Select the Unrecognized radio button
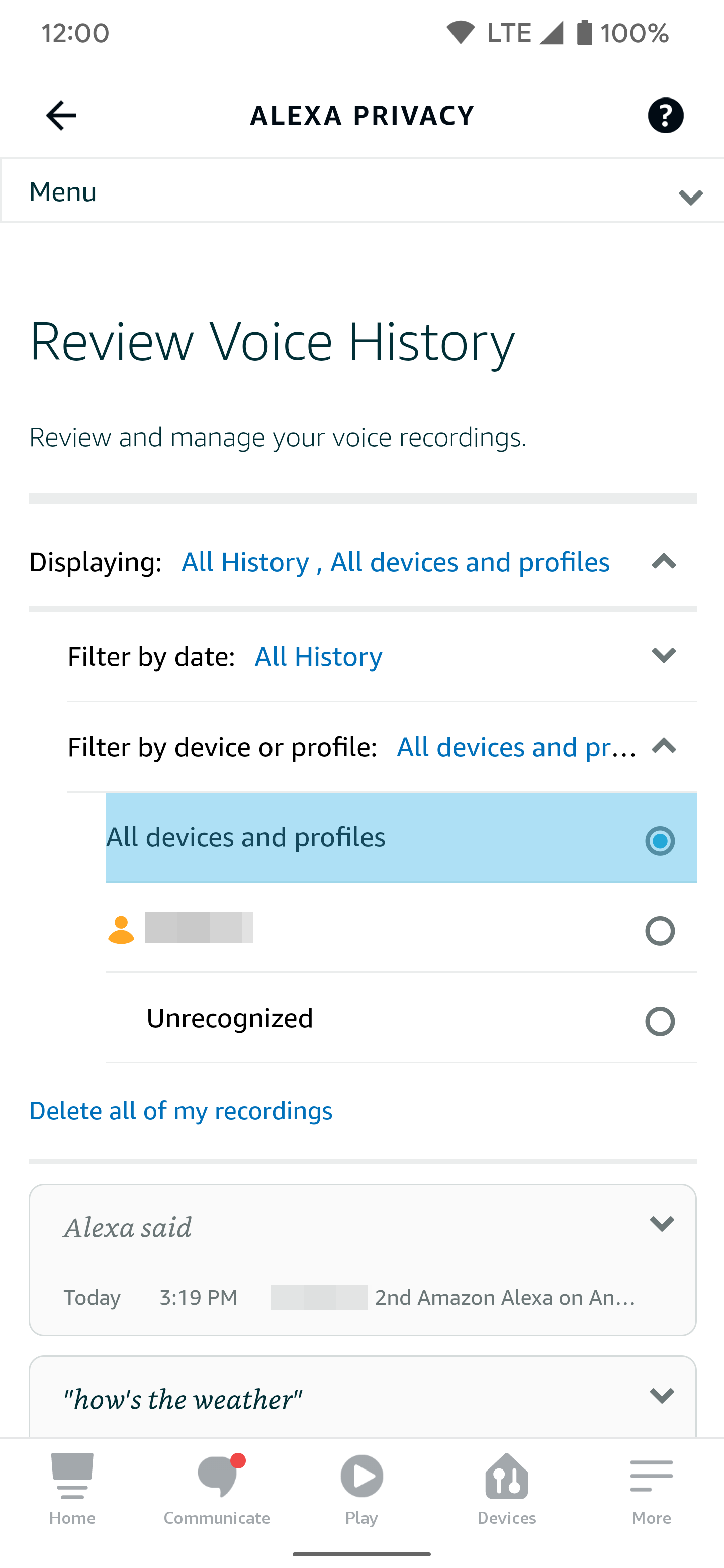 660,1021
